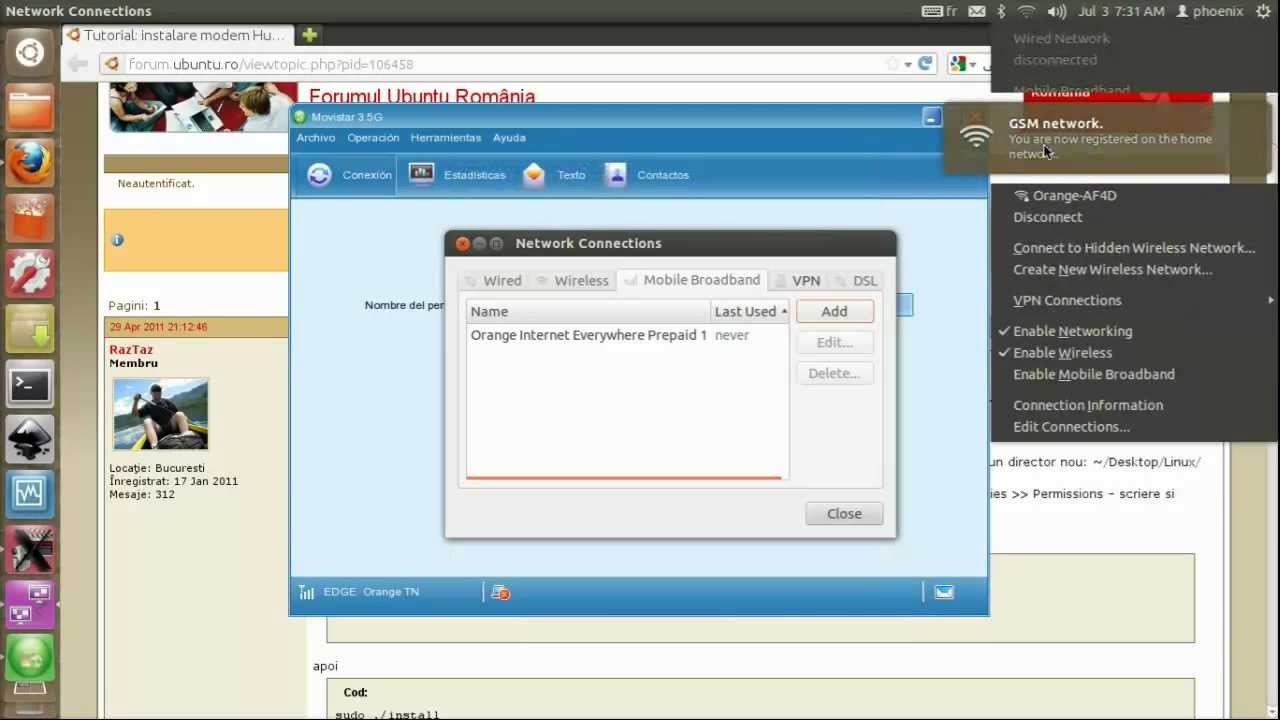1280x720 pixels.
Task: Click the message envelope in Movistar status bar
Action: pos(944,592)
